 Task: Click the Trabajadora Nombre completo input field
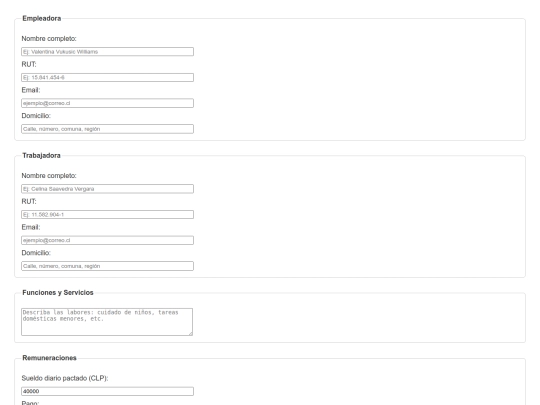107,189
